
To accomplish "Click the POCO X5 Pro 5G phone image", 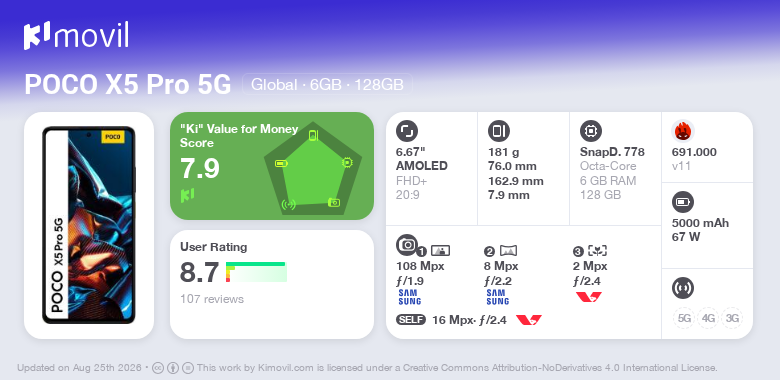I will click(89, 225).
